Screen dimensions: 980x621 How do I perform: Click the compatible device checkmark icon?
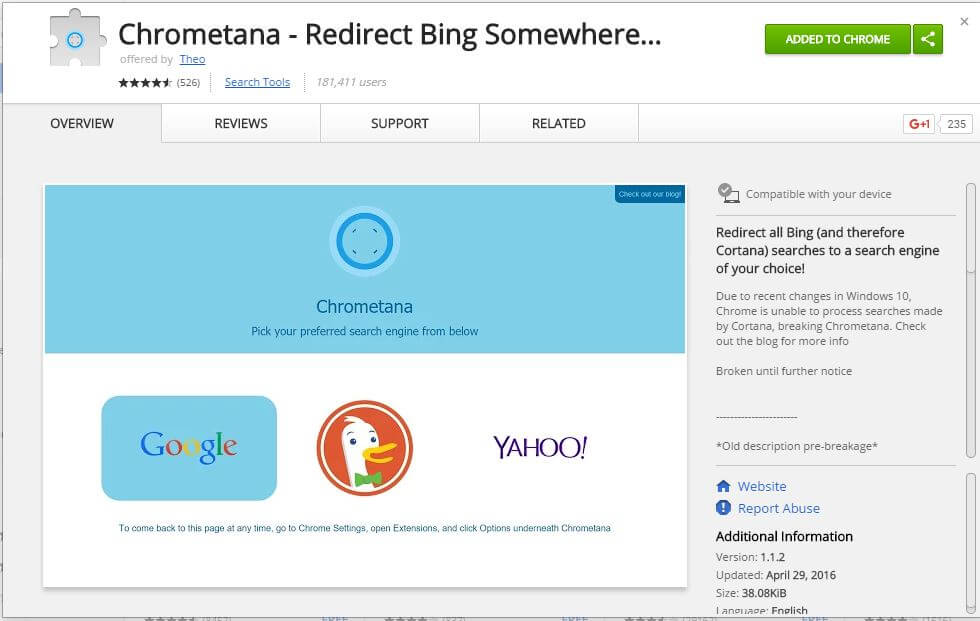click(x=728, y=193)
